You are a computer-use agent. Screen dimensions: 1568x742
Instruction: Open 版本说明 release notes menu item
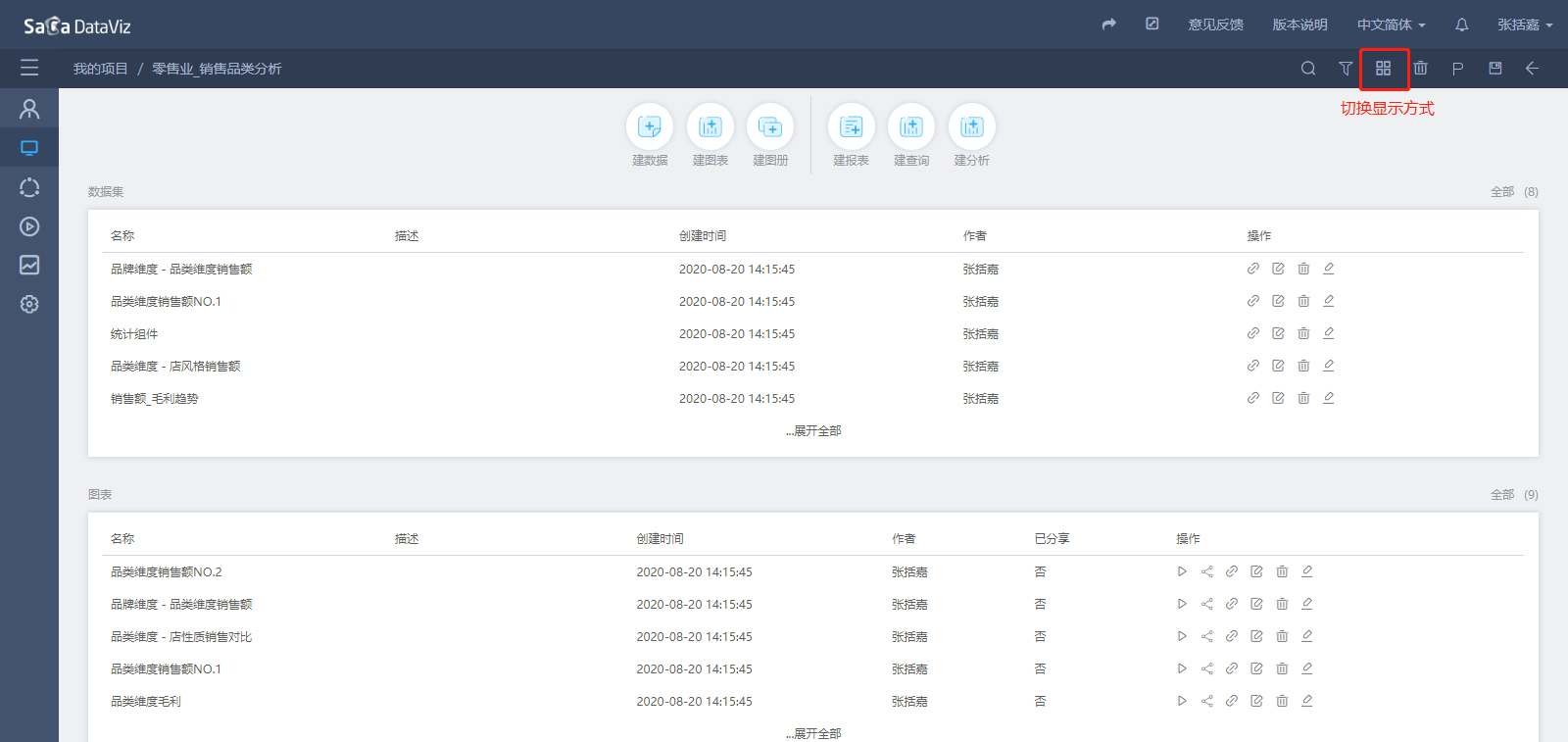tap(1299, 25)
